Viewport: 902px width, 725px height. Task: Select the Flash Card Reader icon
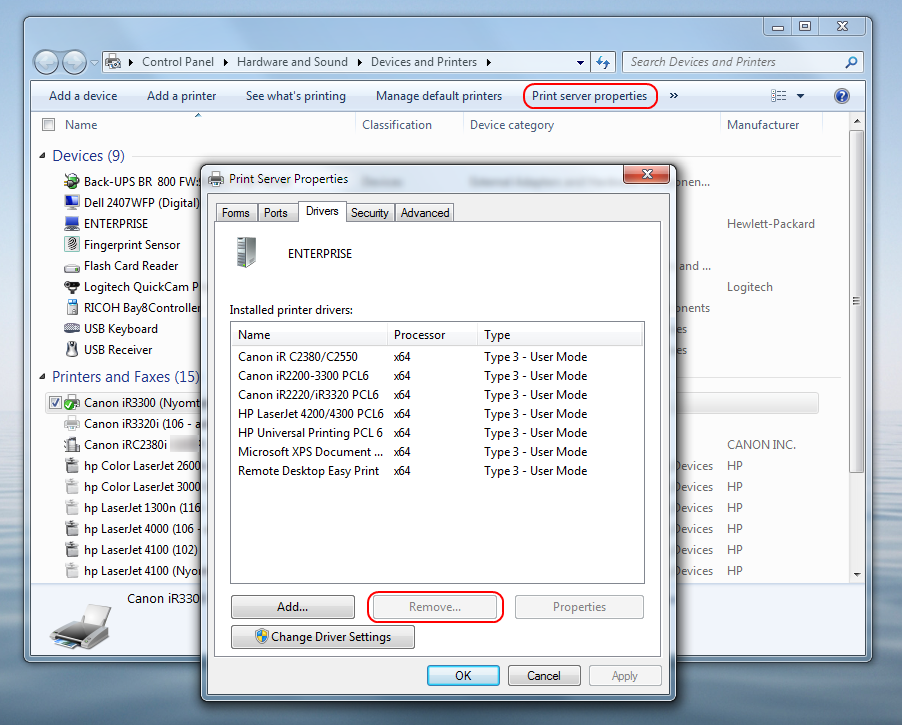click(72, 267)
